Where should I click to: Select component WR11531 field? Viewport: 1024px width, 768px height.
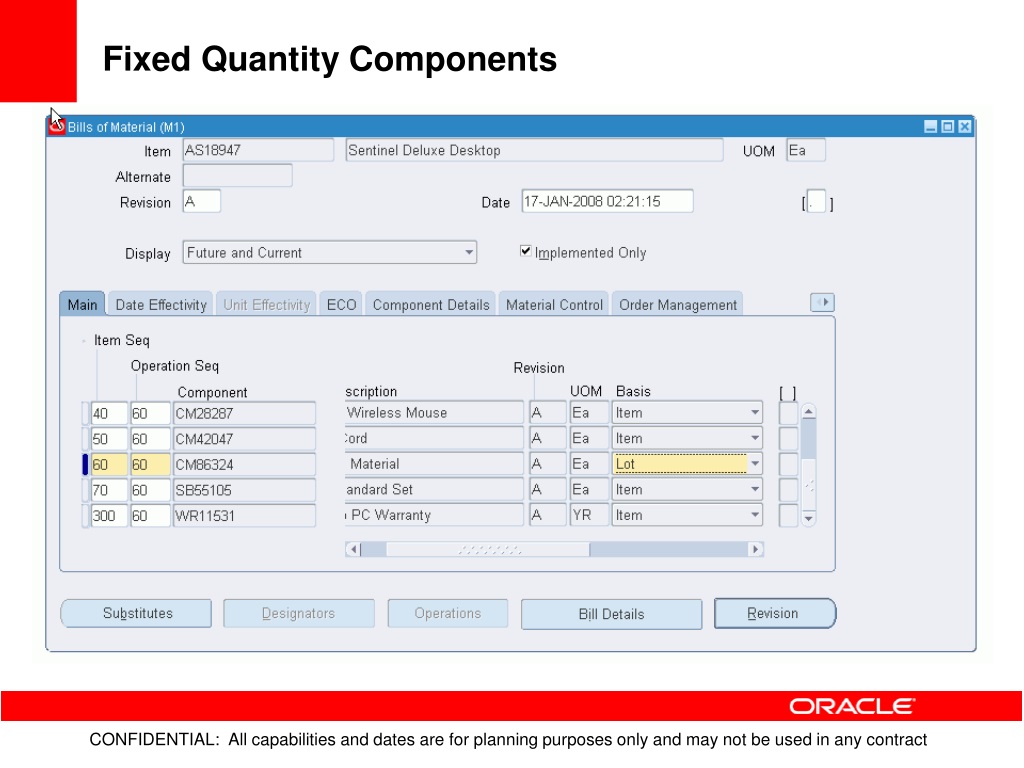(244, 515)
